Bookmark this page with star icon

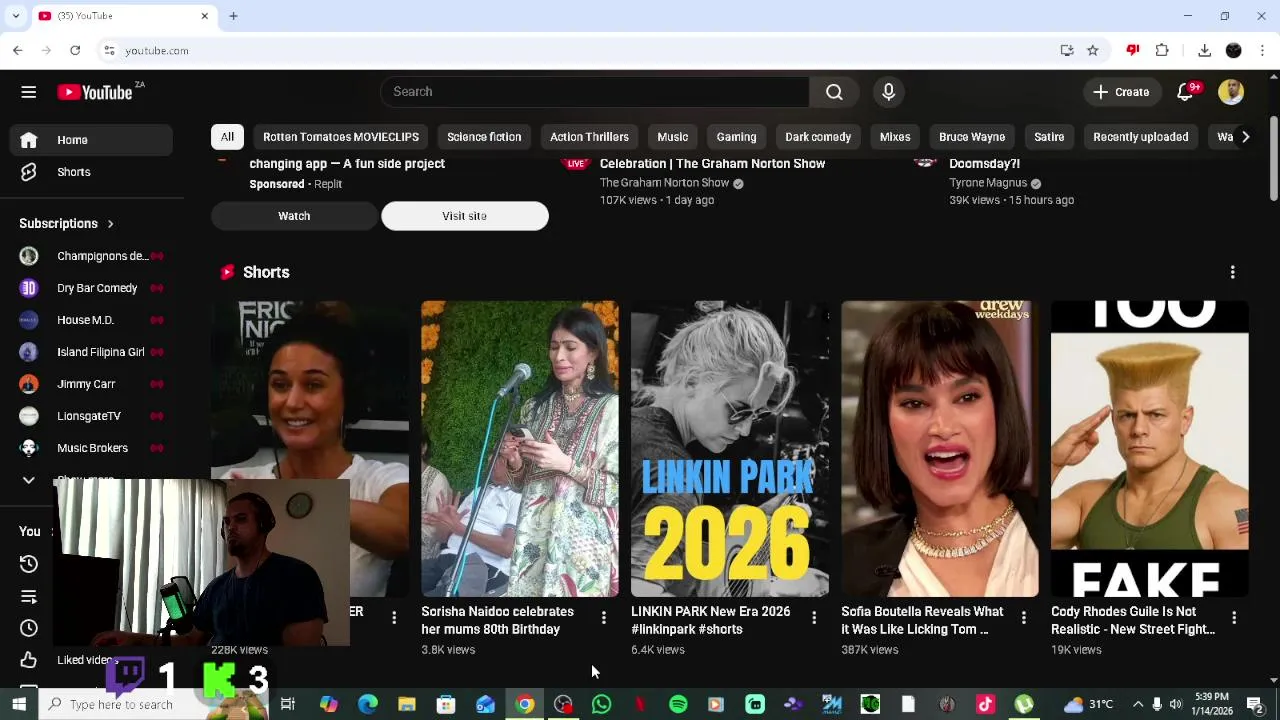(1093, 50)
